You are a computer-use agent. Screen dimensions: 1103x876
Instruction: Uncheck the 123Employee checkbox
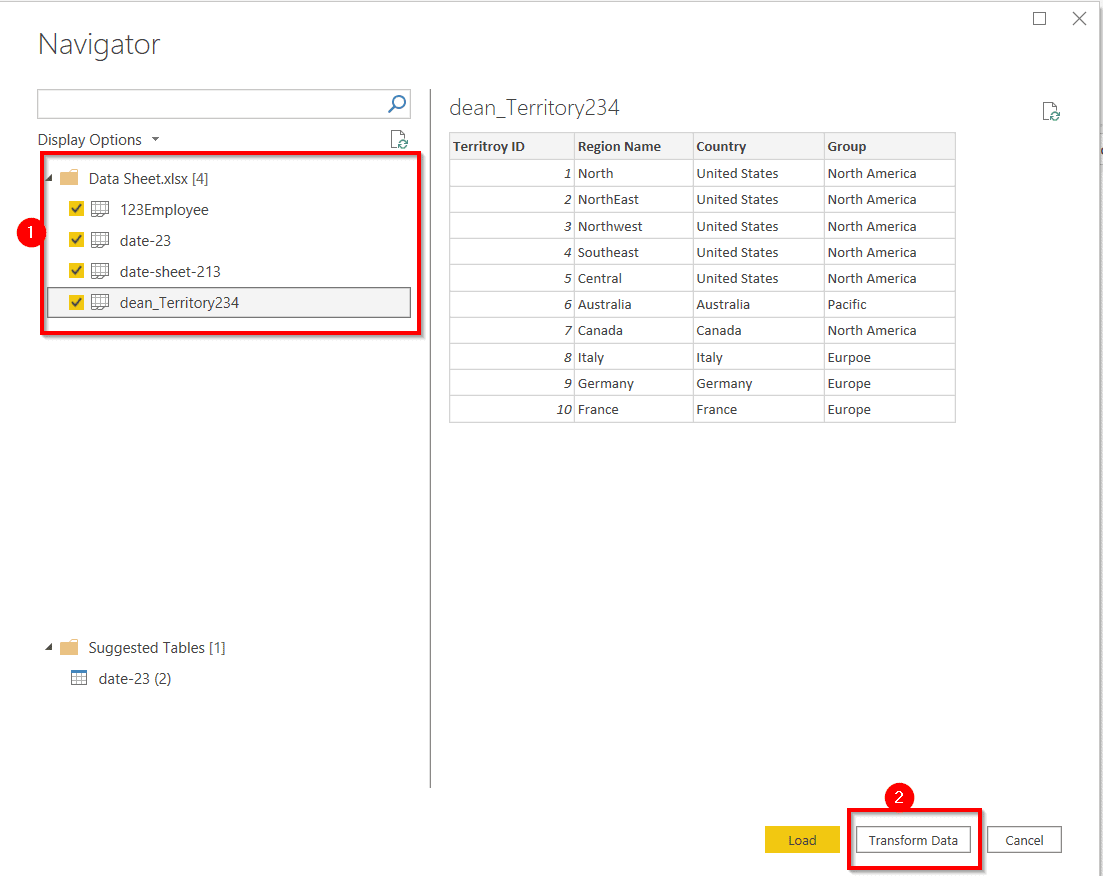click(77, 210)
